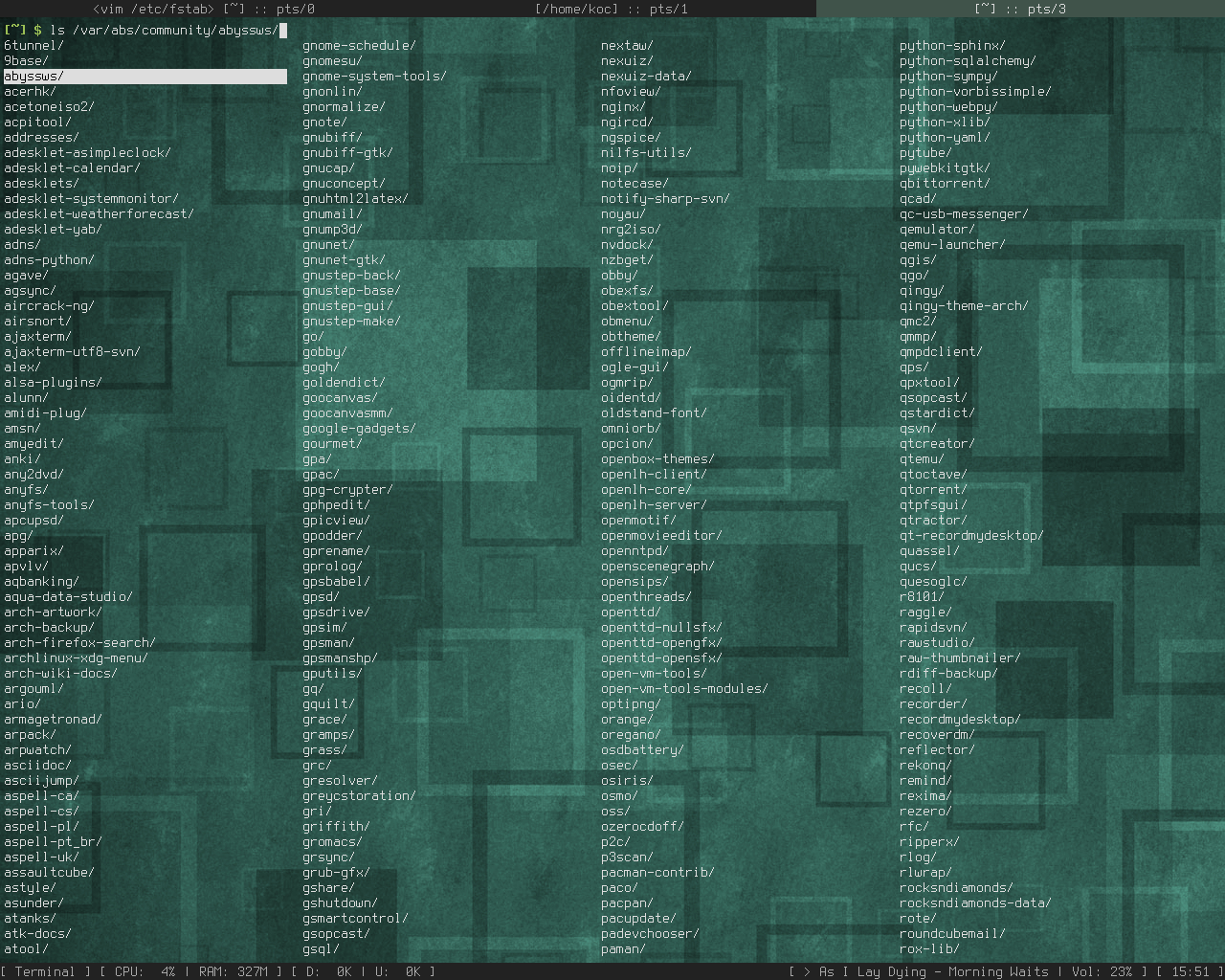
Task: Select the gnuhtml2latex/ entry
Action: coord(355,198)
